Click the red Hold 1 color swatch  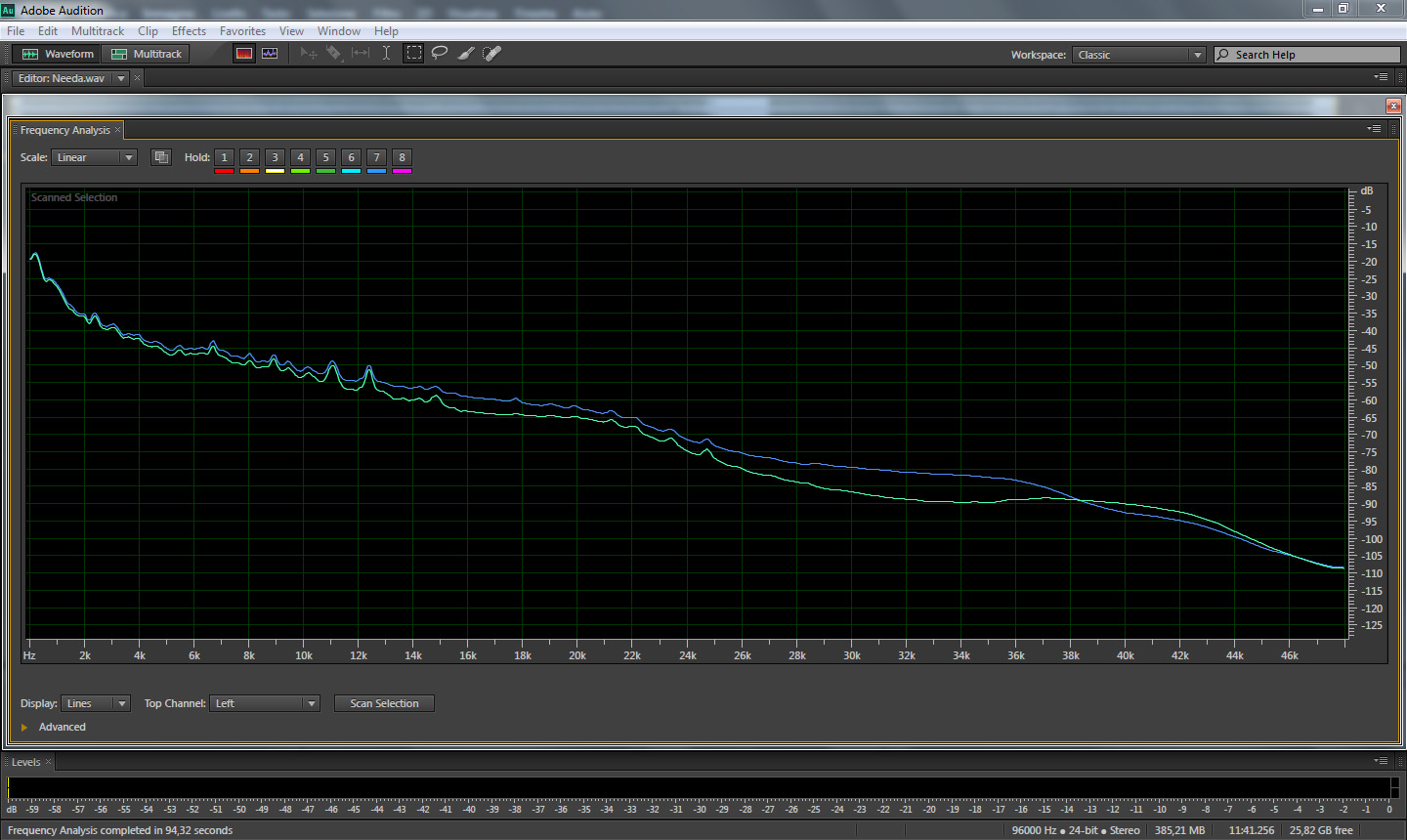(x=224, y=171)
